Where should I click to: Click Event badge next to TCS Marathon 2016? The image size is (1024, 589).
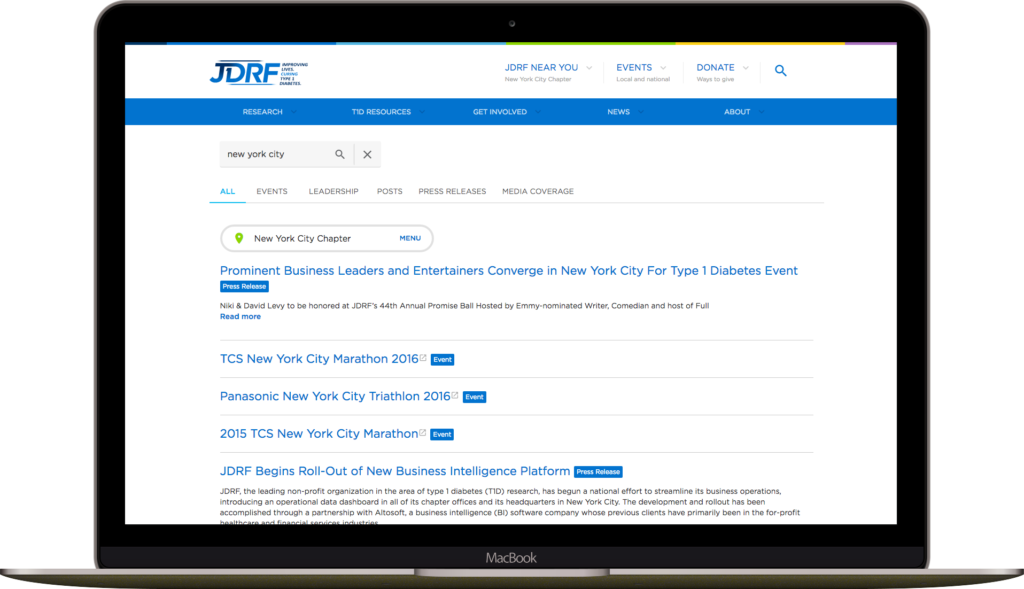442,360
